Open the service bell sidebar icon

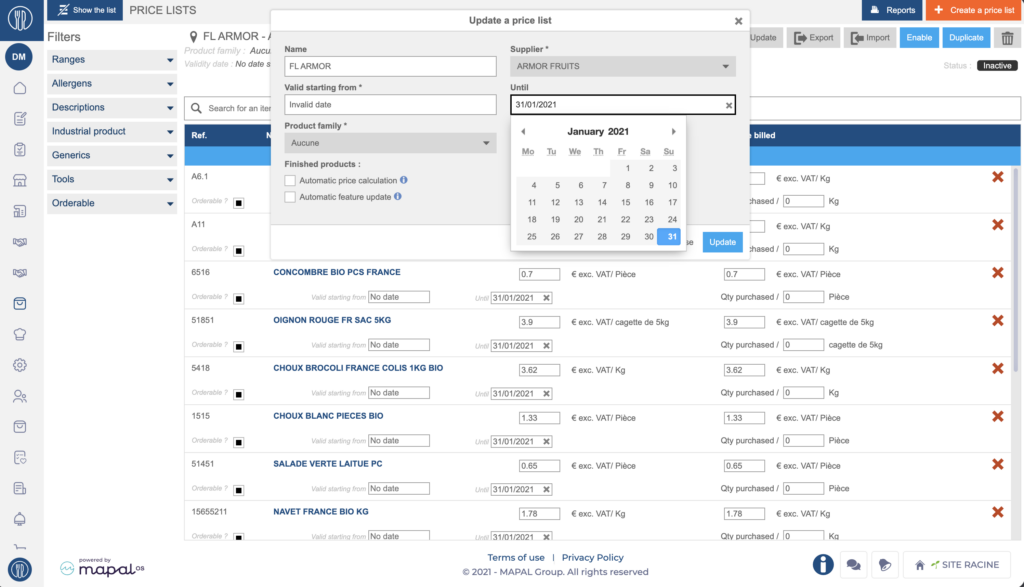click(20, 519)
